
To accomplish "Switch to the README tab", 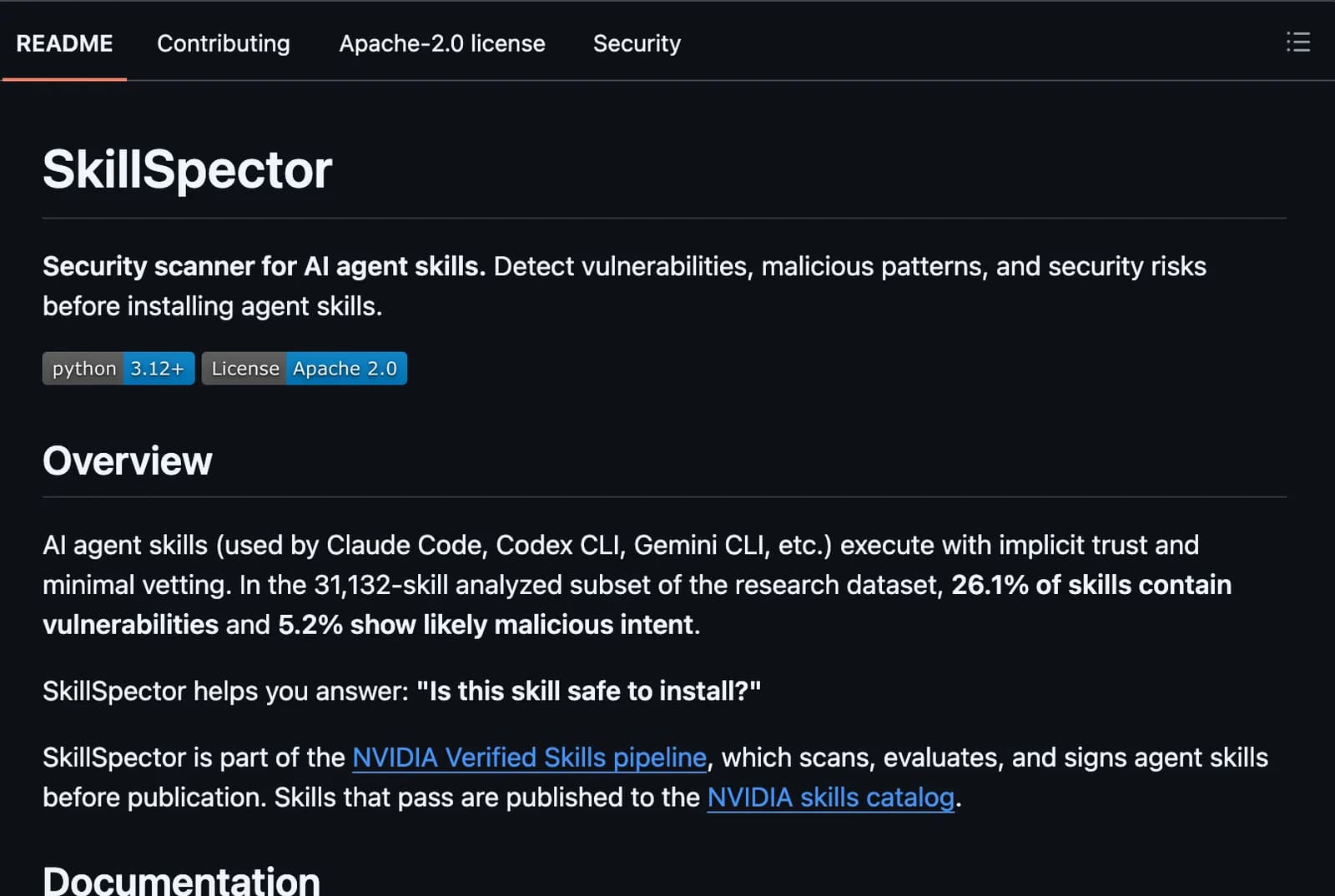I will (x=64, y=43).
